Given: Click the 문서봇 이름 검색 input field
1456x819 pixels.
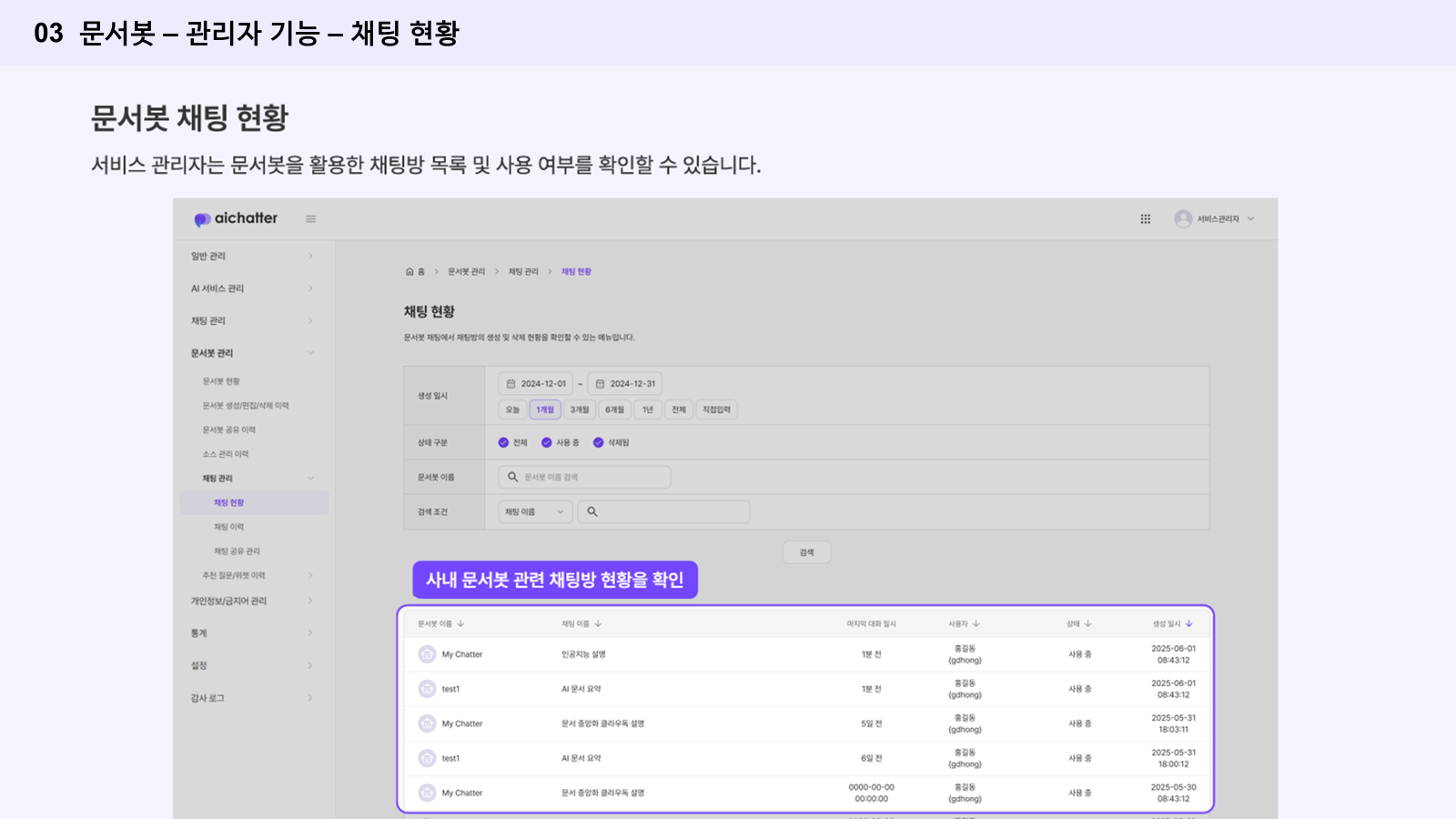Looking at the screenshot, I should click(x=591, y=478).
